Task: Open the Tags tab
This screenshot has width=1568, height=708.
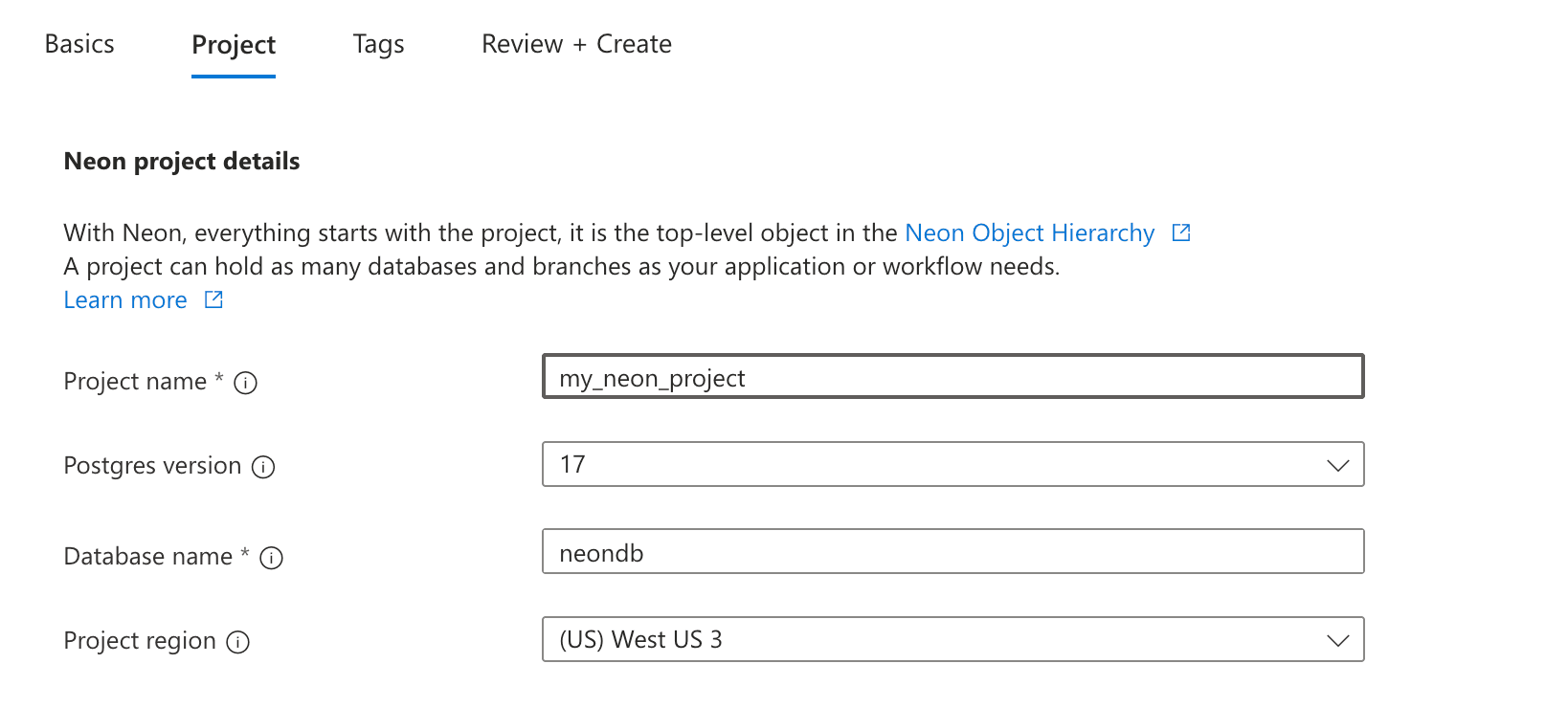Action: tap(377, 43)
